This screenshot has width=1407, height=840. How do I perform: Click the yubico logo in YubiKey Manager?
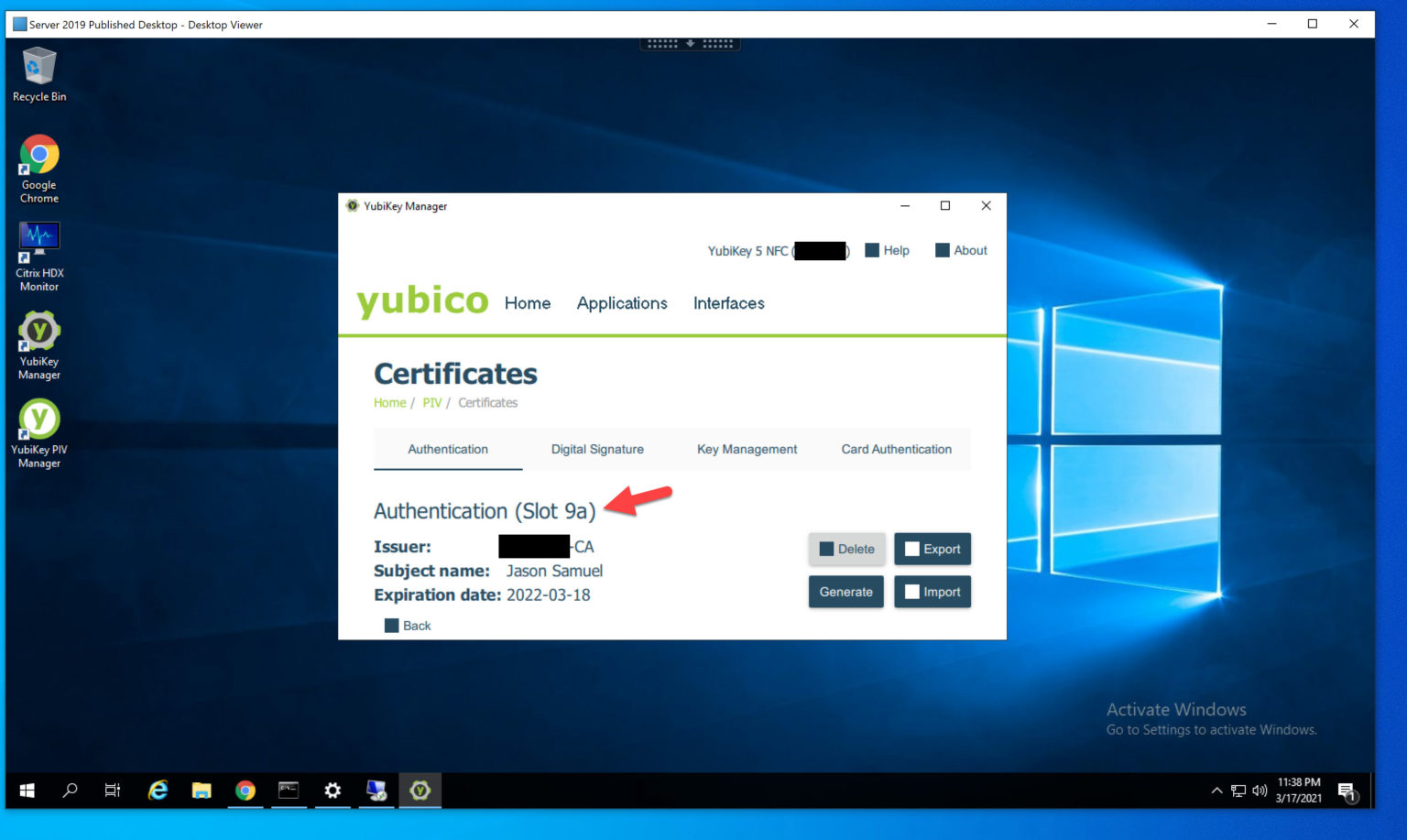pyautogui.click(x=422, y=300)
